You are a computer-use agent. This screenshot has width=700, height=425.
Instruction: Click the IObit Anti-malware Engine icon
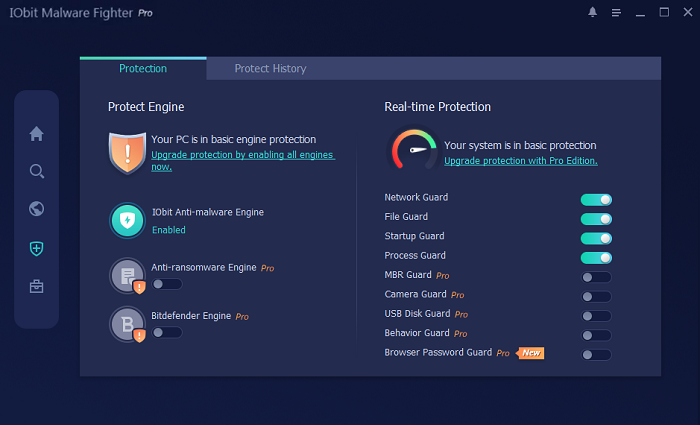127,221
